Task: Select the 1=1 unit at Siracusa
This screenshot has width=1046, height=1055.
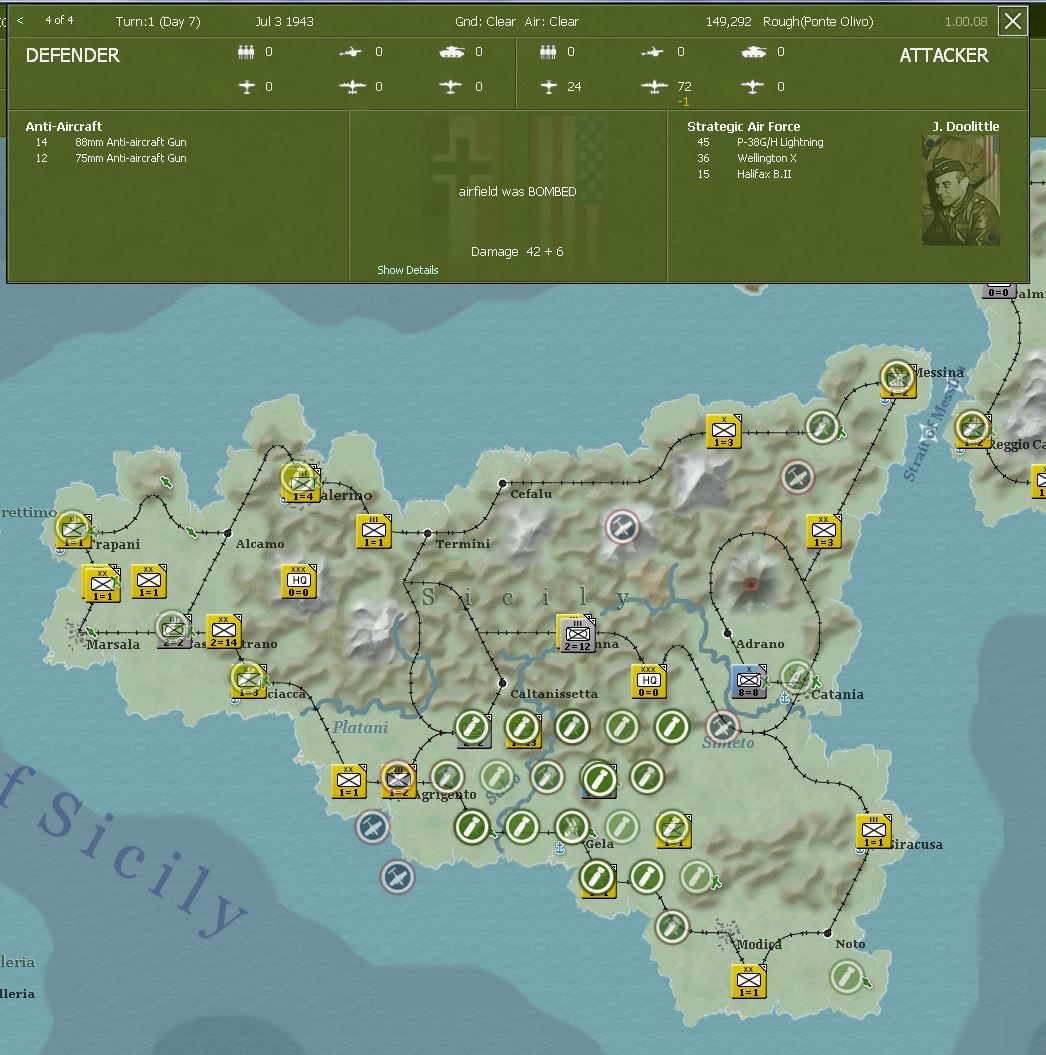Action: point(873,832)
